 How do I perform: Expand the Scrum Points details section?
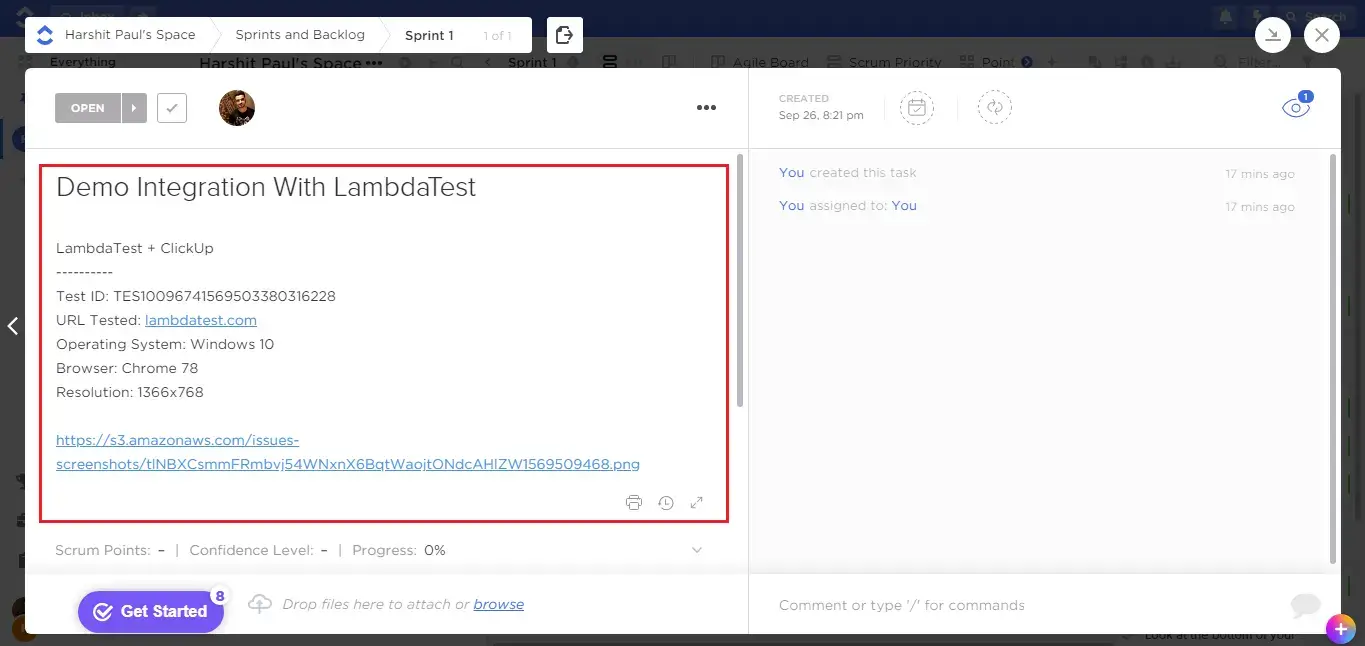696,550
